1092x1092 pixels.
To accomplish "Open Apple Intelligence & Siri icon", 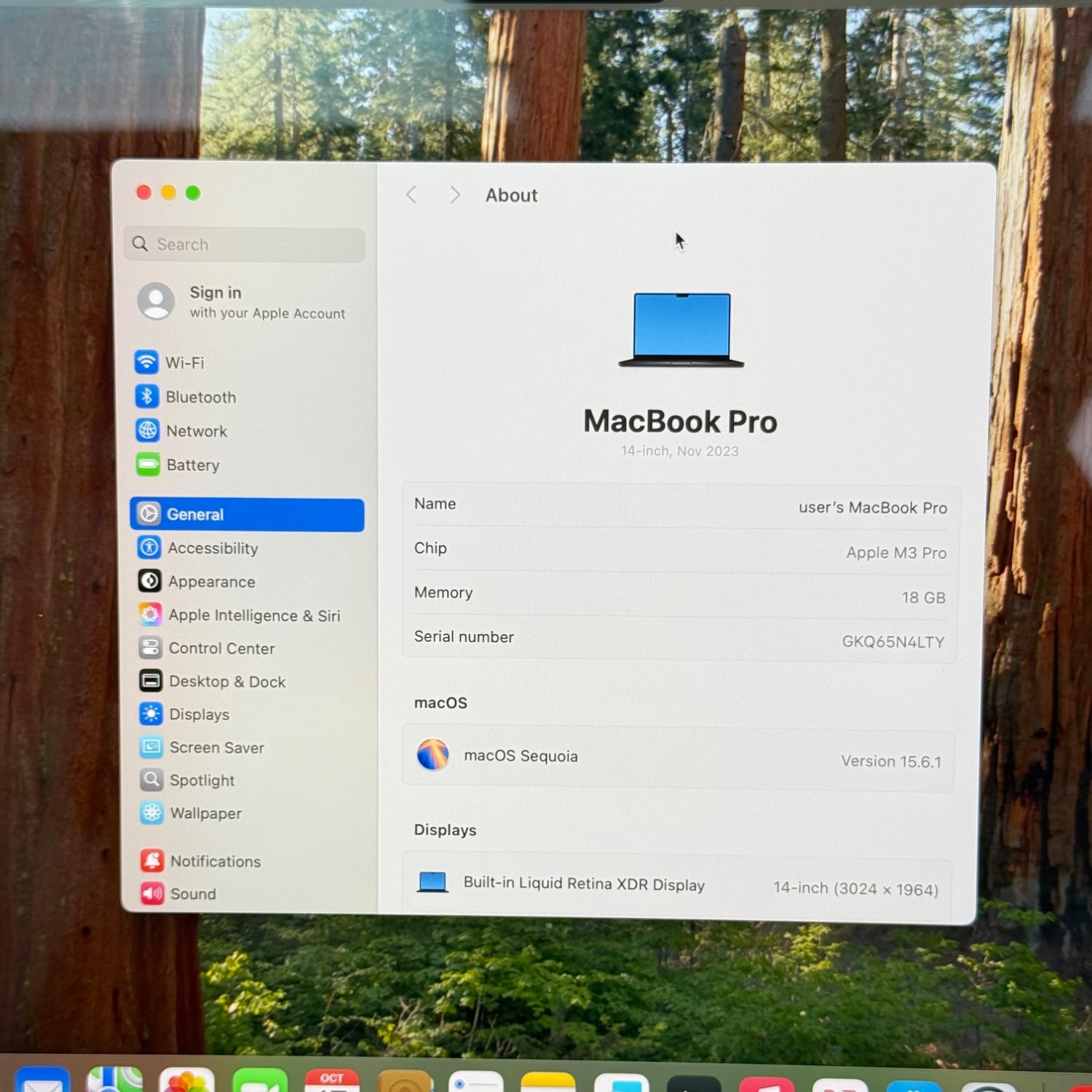I will tap(150, 614).
